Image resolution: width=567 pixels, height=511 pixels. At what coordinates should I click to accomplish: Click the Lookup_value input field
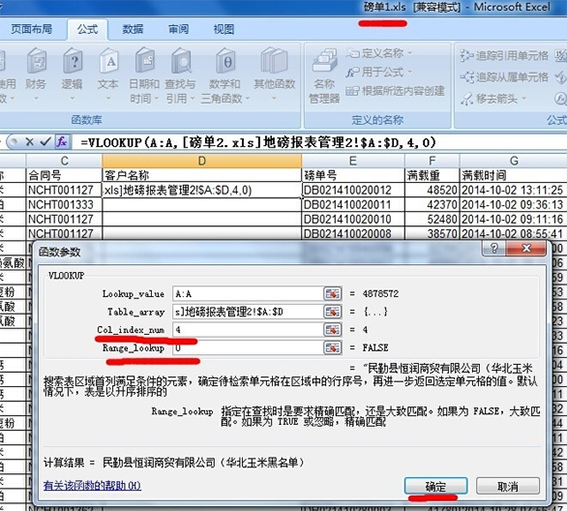coord(248,294)
